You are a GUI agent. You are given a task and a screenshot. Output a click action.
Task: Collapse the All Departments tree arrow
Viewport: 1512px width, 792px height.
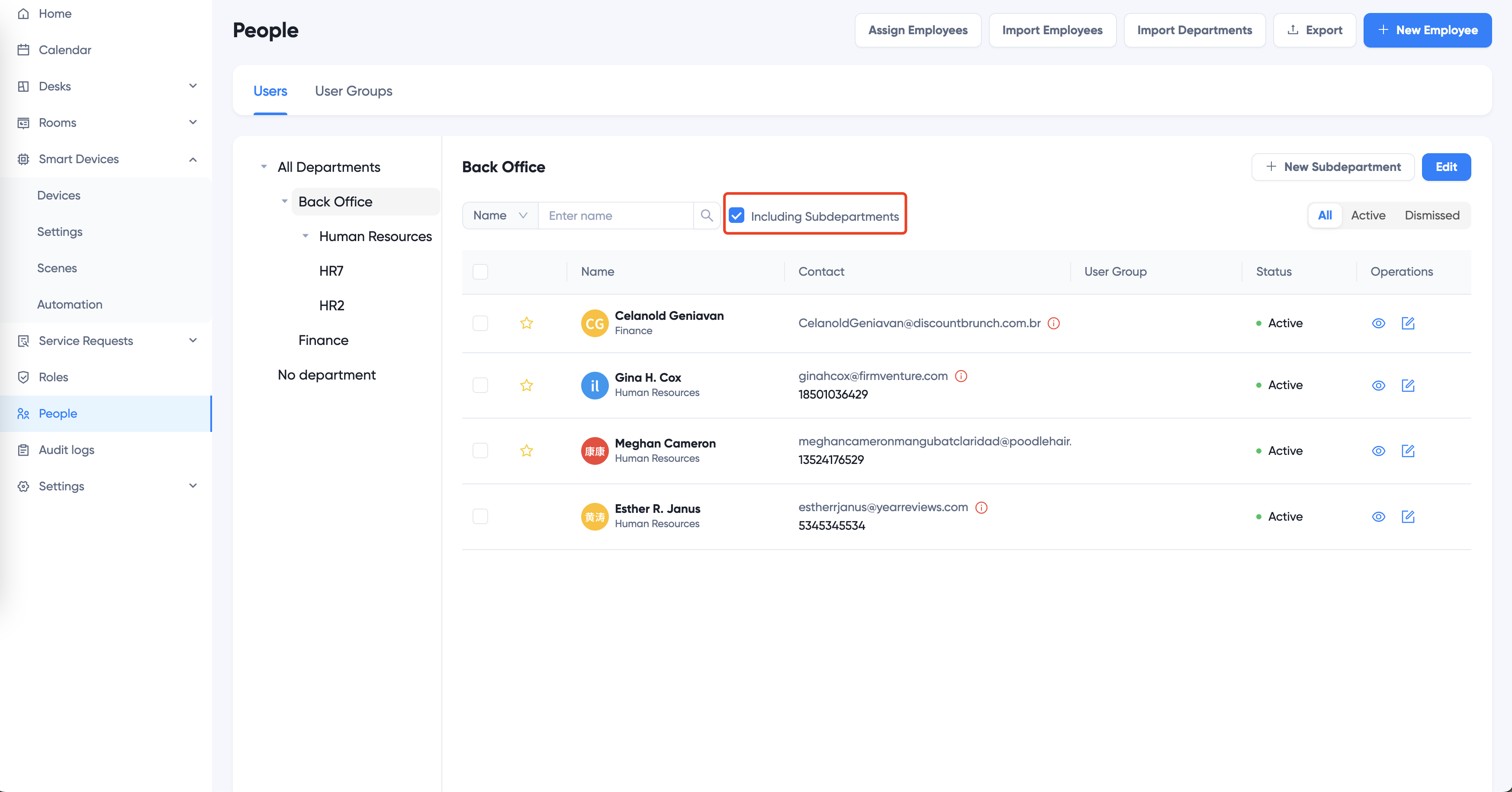pyautogui.click(x=264, y=167)
